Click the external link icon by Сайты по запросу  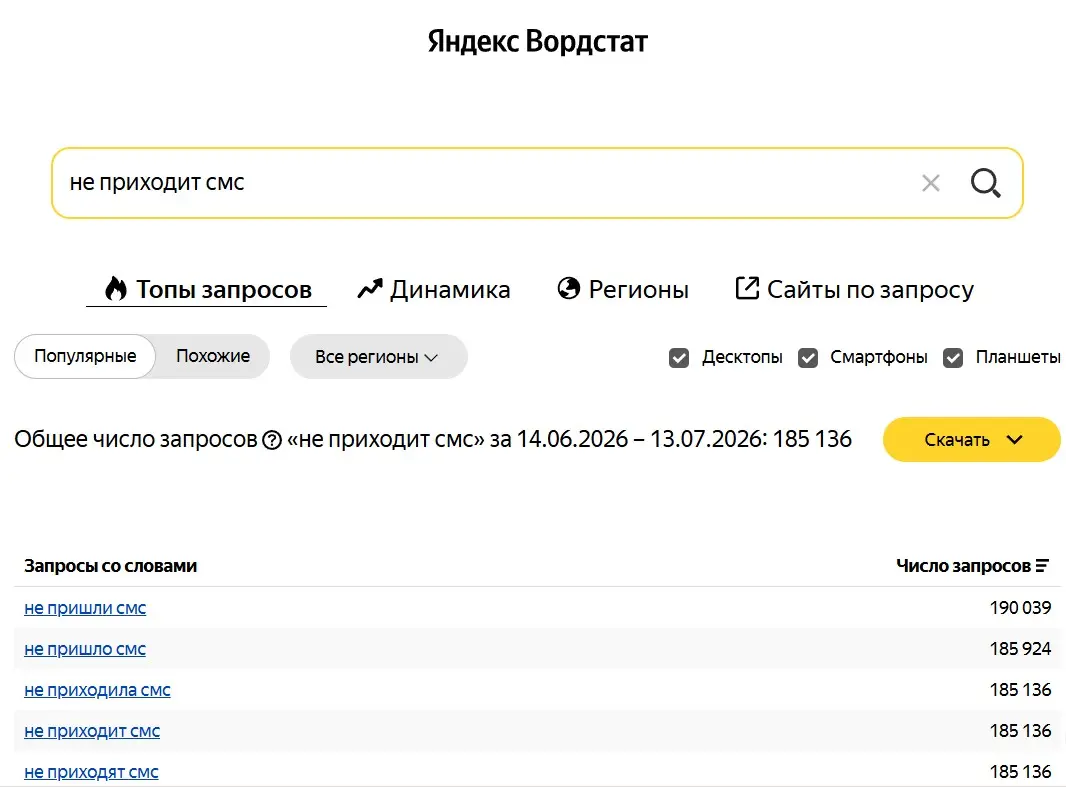click(747, 288)
